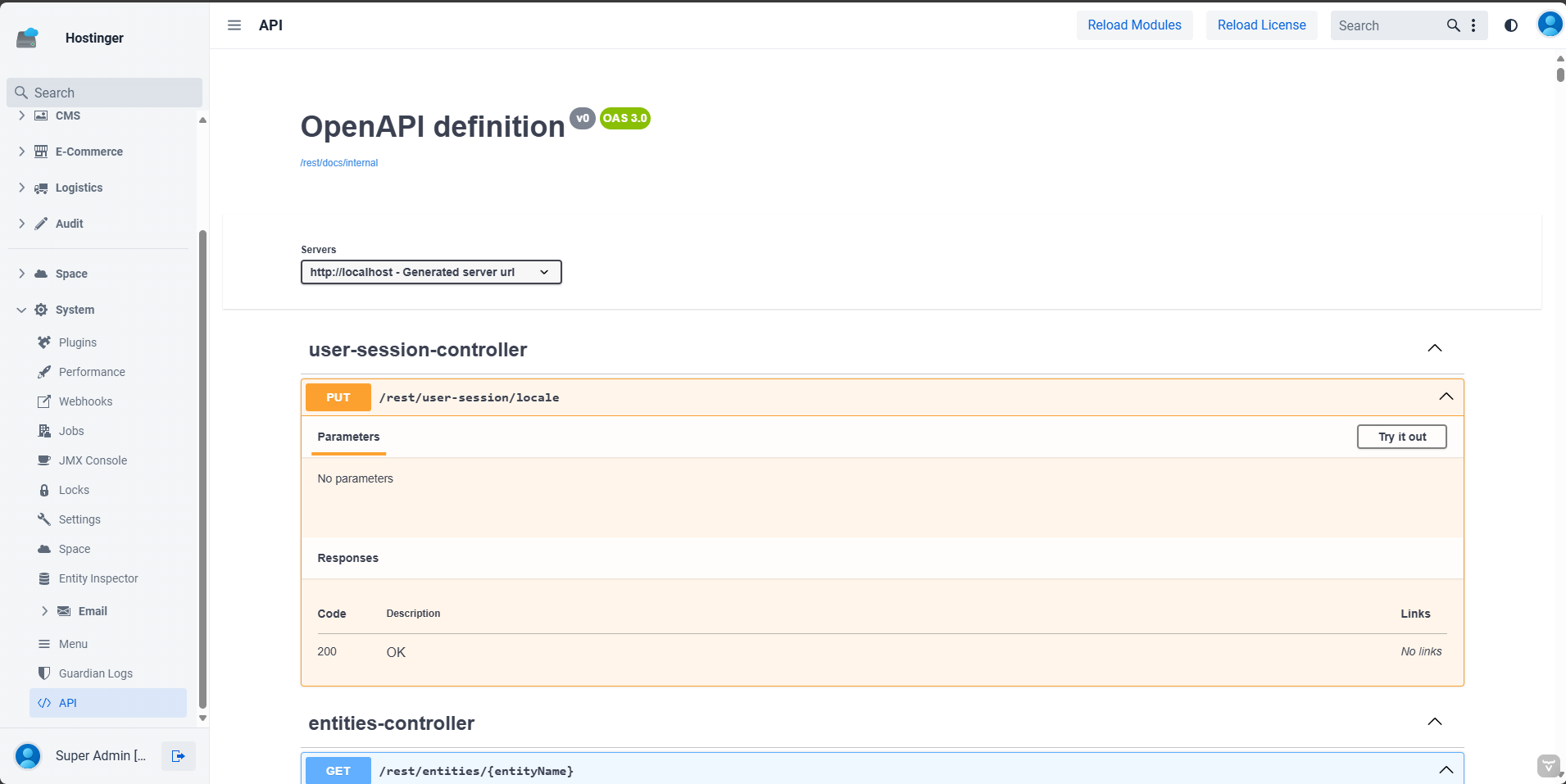Open Locks in the sidebar
The width and height of the screenshot is (1566, 784).
tap(107, 490)
